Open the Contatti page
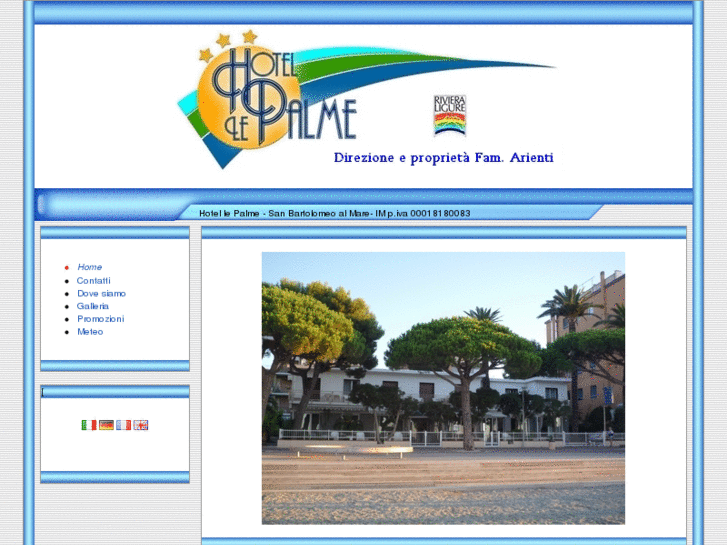 (94, 281)
